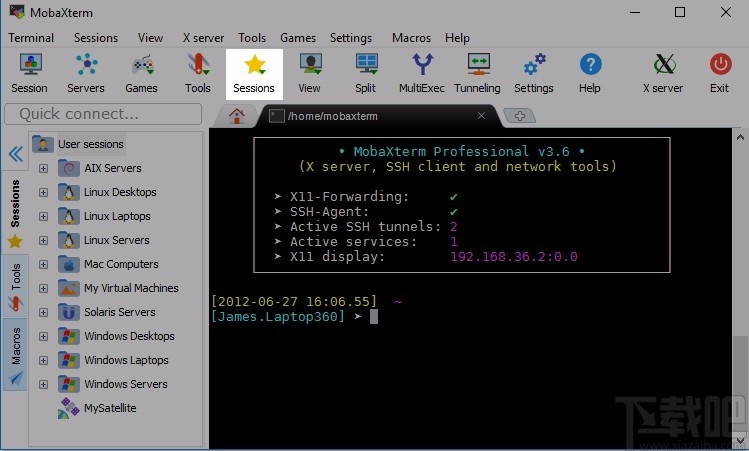Expand the AIX Servers folder
The image size is (749, 451).
[43, 169]
